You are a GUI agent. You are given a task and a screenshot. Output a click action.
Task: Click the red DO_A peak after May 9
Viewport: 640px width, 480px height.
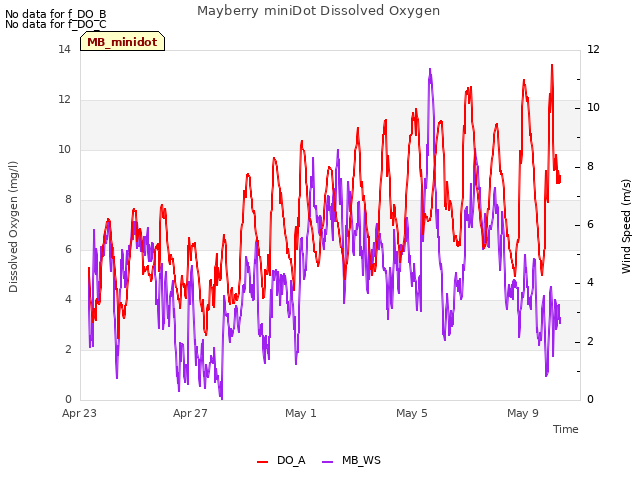(x=552, y=65)
